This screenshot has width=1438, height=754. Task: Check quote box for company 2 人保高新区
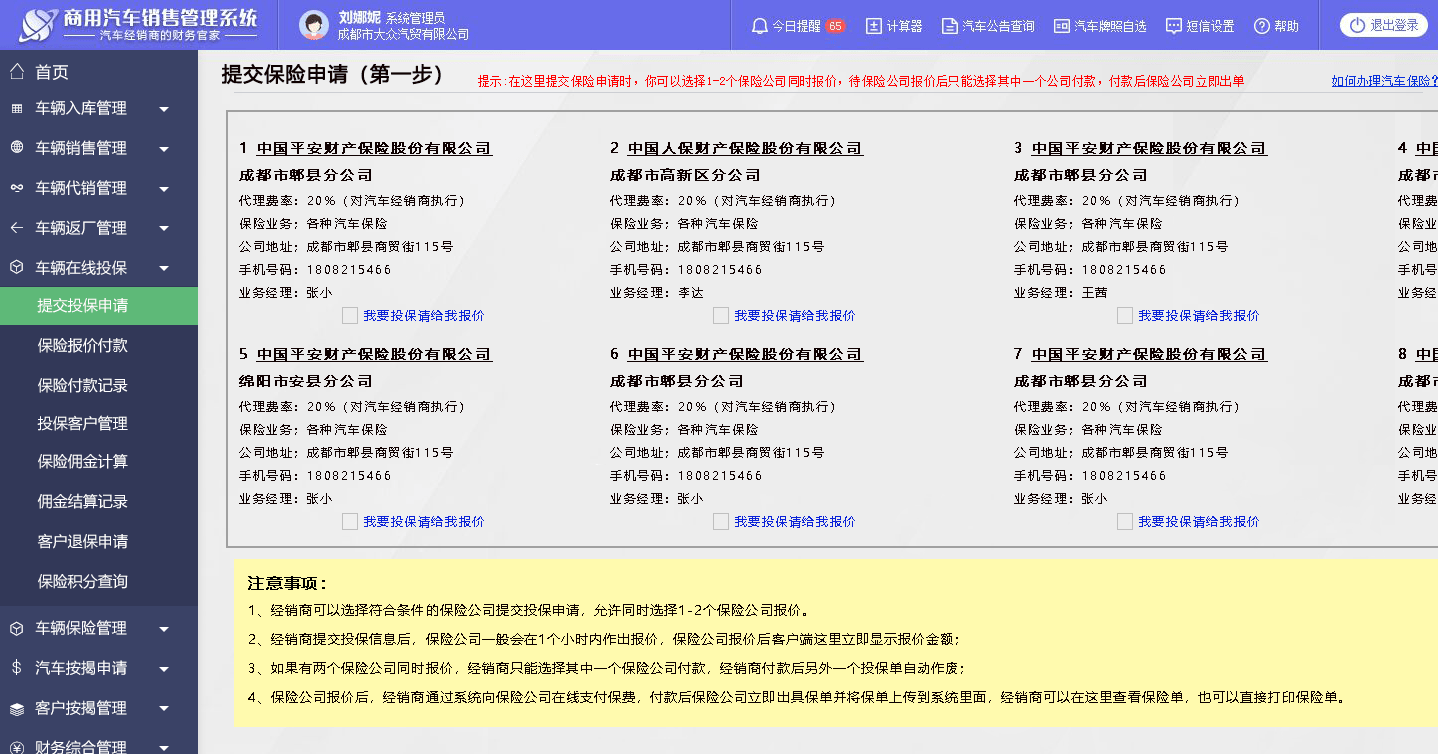721,315
